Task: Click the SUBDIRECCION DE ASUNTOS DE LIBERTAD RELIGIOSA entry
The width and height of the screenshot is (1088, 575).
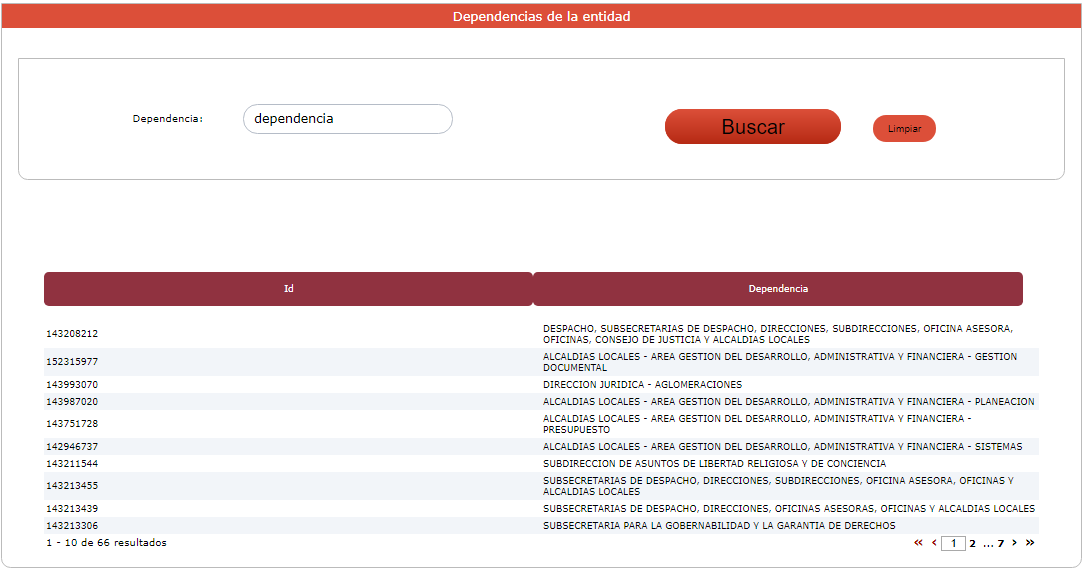Action: click(714, 464)
